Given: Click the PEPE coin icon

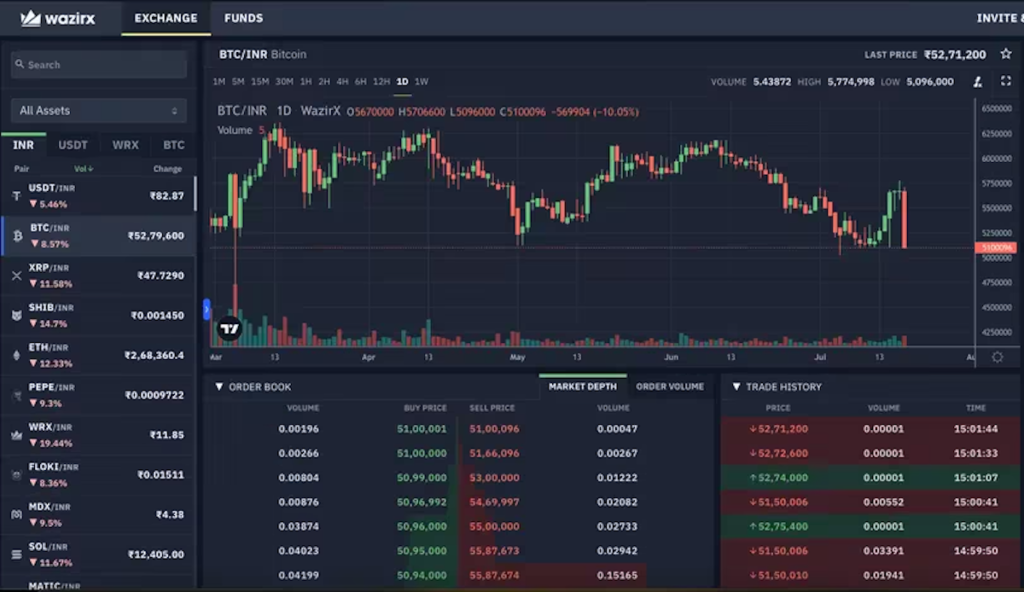Looking at the screenshot, I should [16, 395].
